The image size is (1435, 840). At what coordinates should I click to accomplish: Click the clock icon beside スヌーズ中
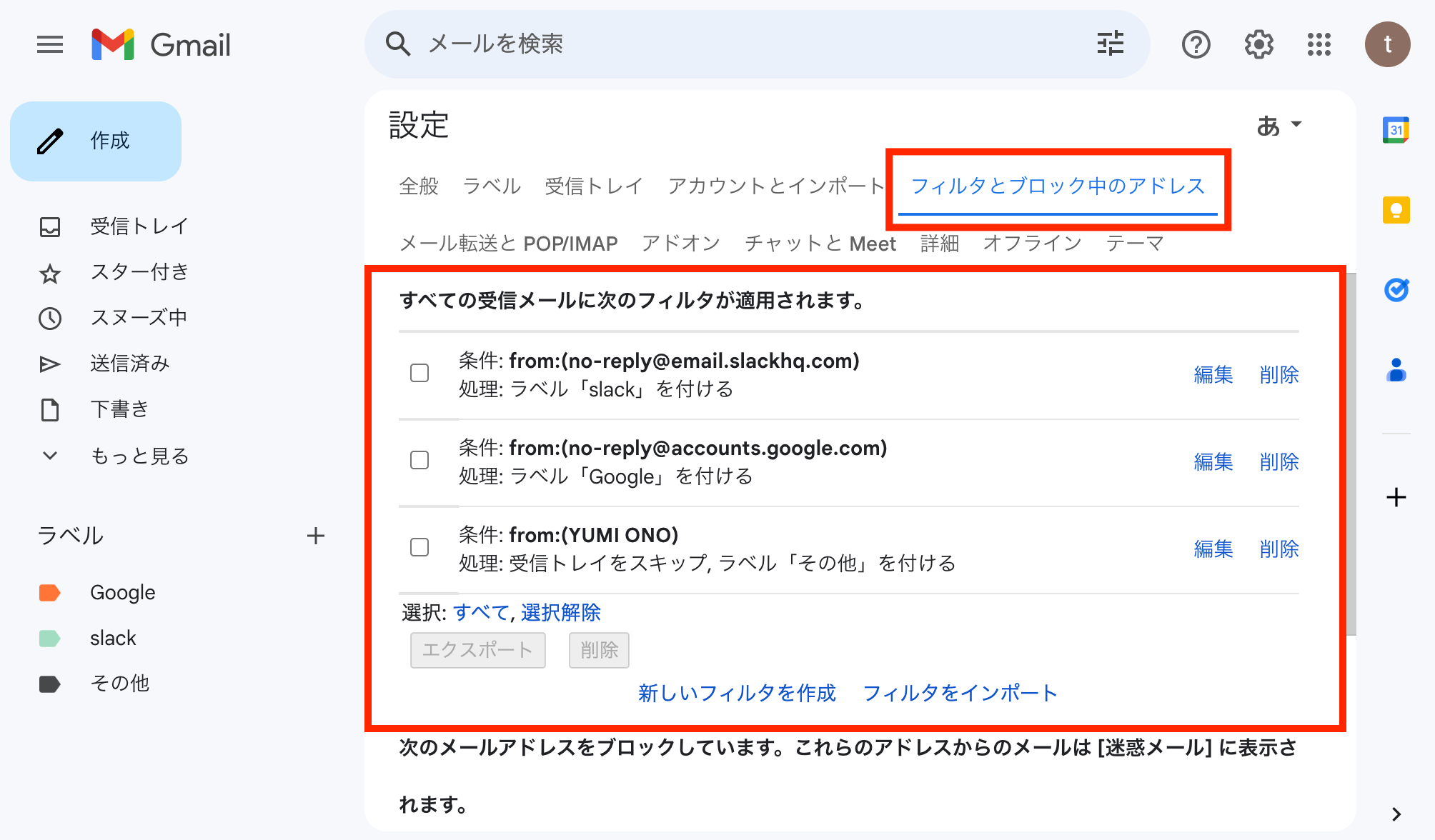tap(50, 319)
